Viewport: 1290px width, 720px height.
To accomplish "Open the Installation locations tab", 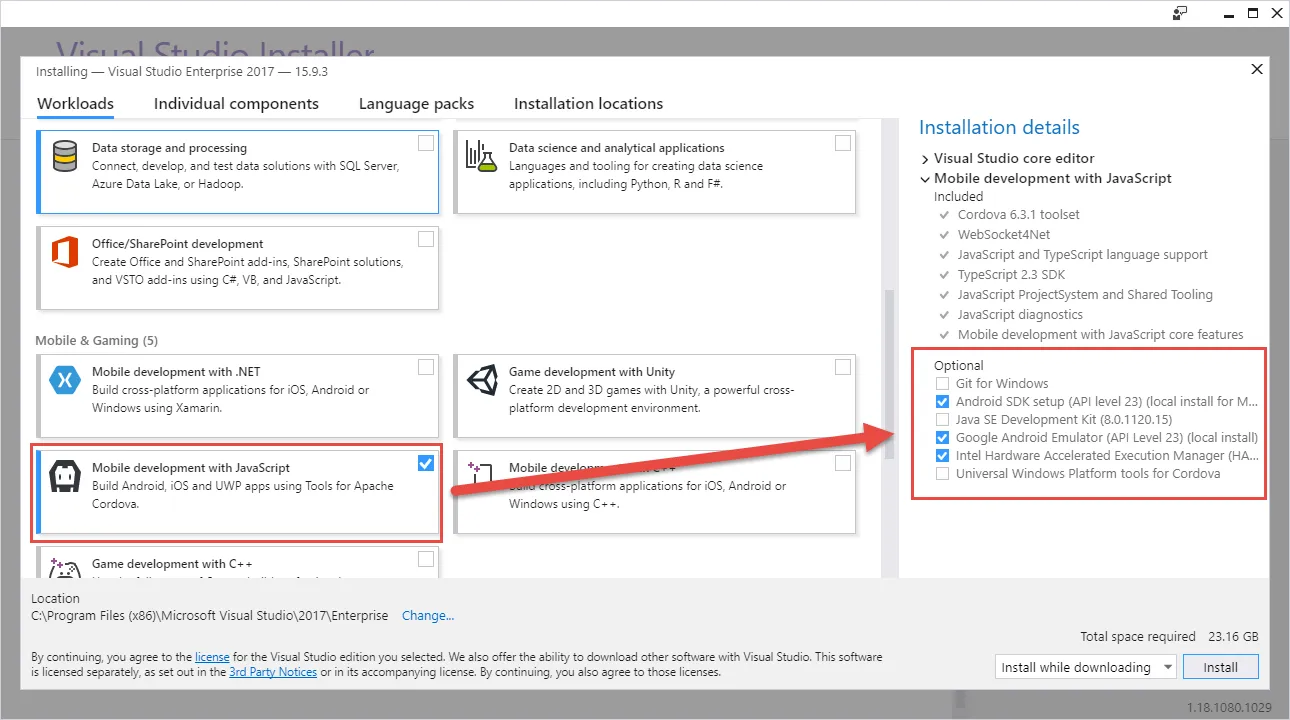I will pos(588,104).
